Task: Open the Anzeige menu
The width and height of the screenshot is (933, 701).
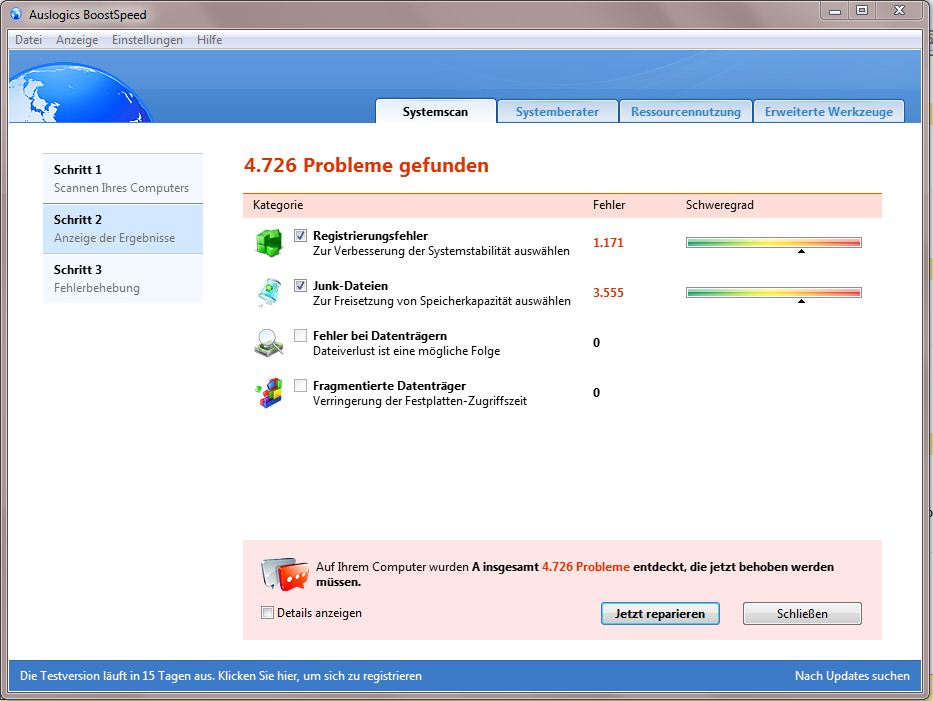Action: pyautogui.click(x=77, y=40)
